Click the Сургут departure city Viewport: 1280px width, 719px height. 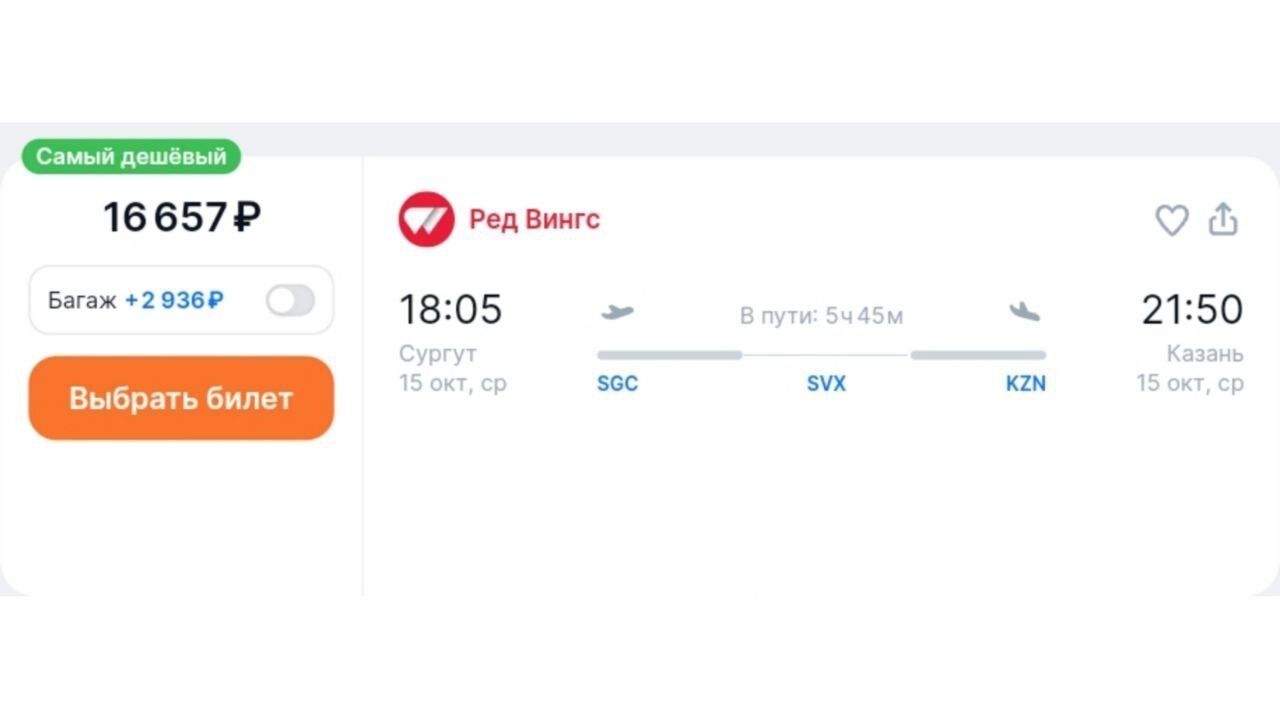click(x=438, y=354)
